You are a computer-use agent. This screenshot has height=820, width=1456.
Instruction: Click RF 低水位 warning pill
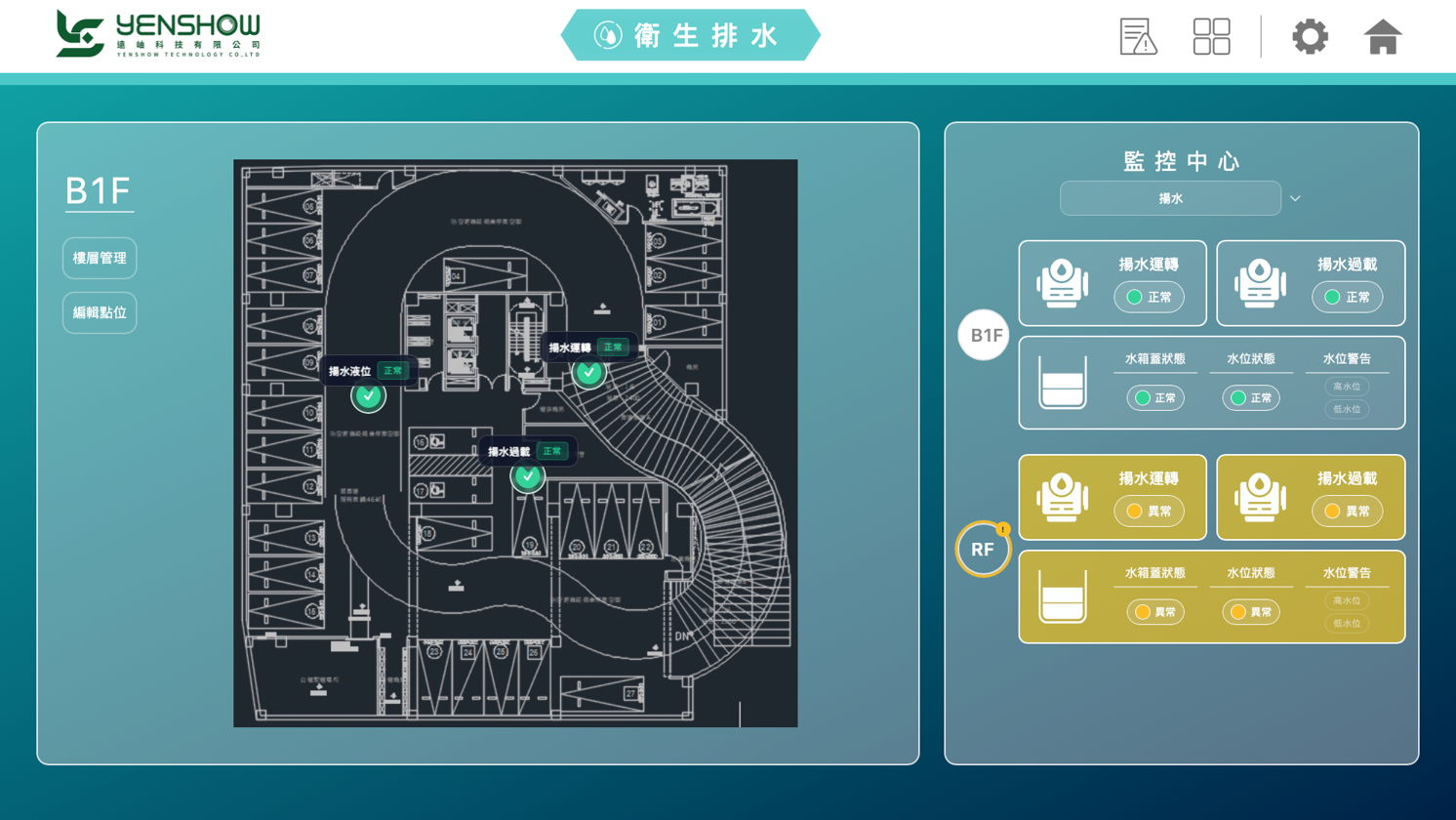coord(1347,624)
